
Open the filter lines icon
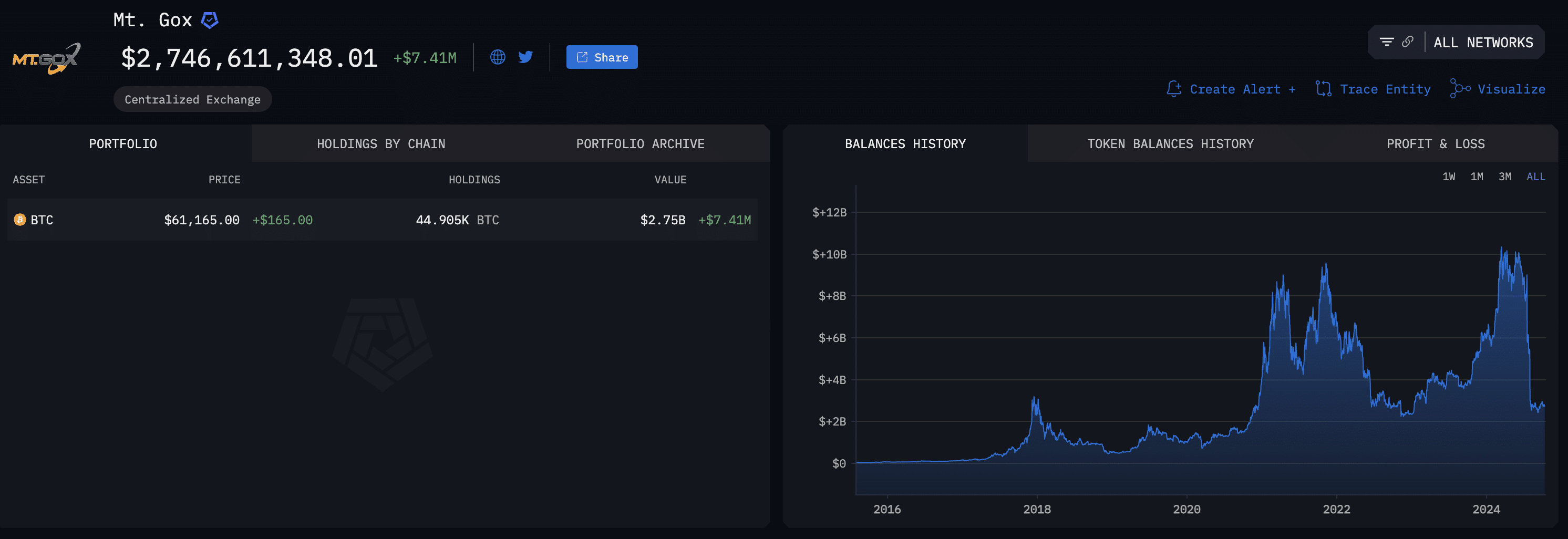[1386, 42]
